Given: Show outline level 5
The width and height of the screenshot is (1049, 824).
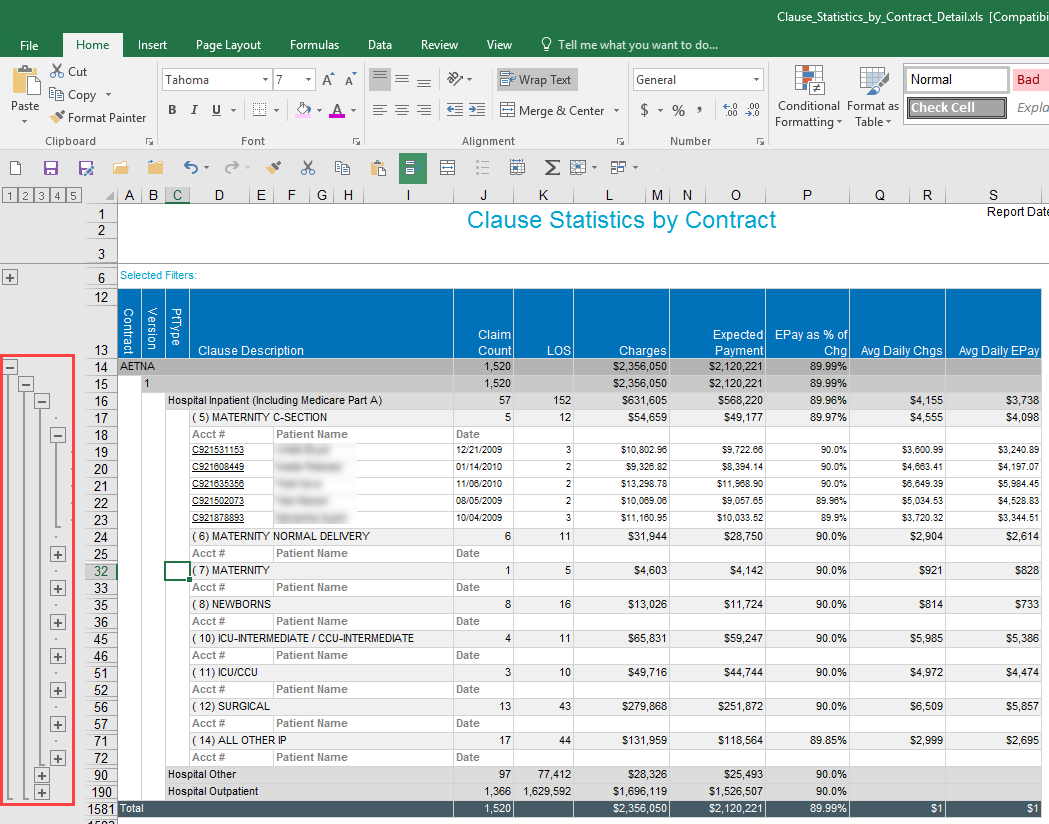Looking at the screenshot, I should 74,195.
